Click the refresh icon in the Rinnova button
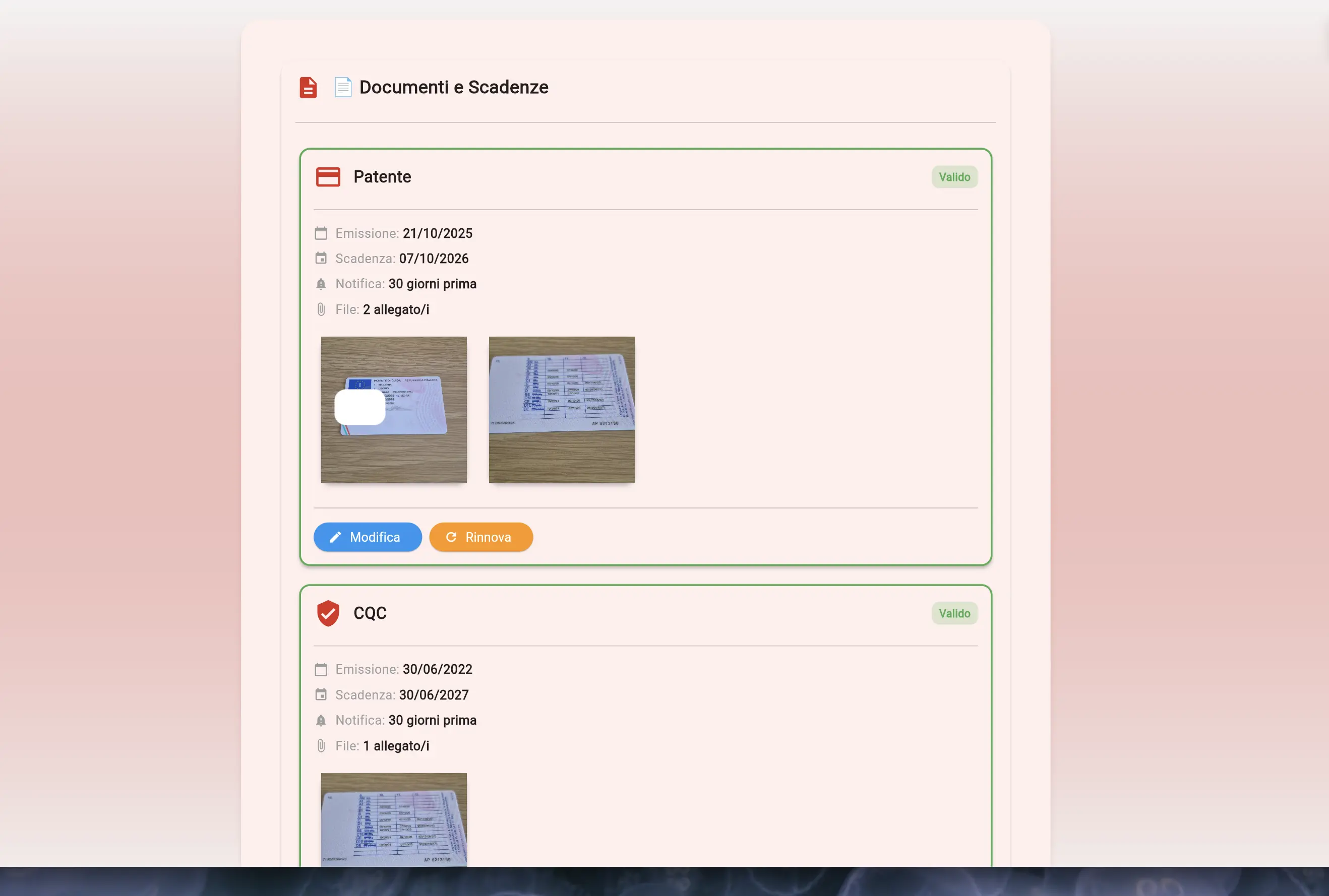The width and height of the screenshot is (1329, 896). pyautogui.click(x=451, y=537)
